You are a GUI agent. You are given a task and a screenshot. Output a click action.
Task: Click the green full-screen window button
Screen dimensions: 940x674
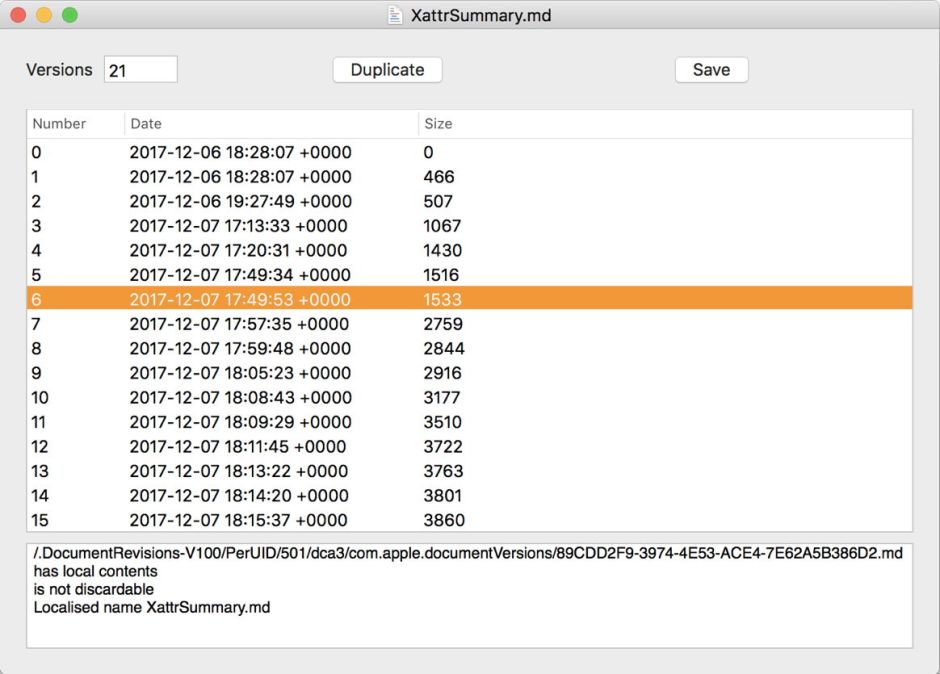pos(69,15)
